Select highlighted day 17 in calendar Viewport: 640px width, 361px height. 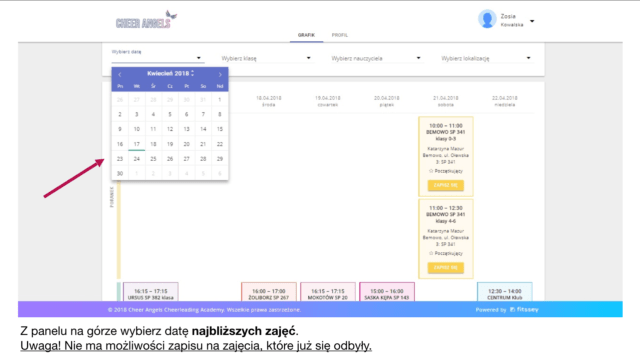click(x=137, y=144)
